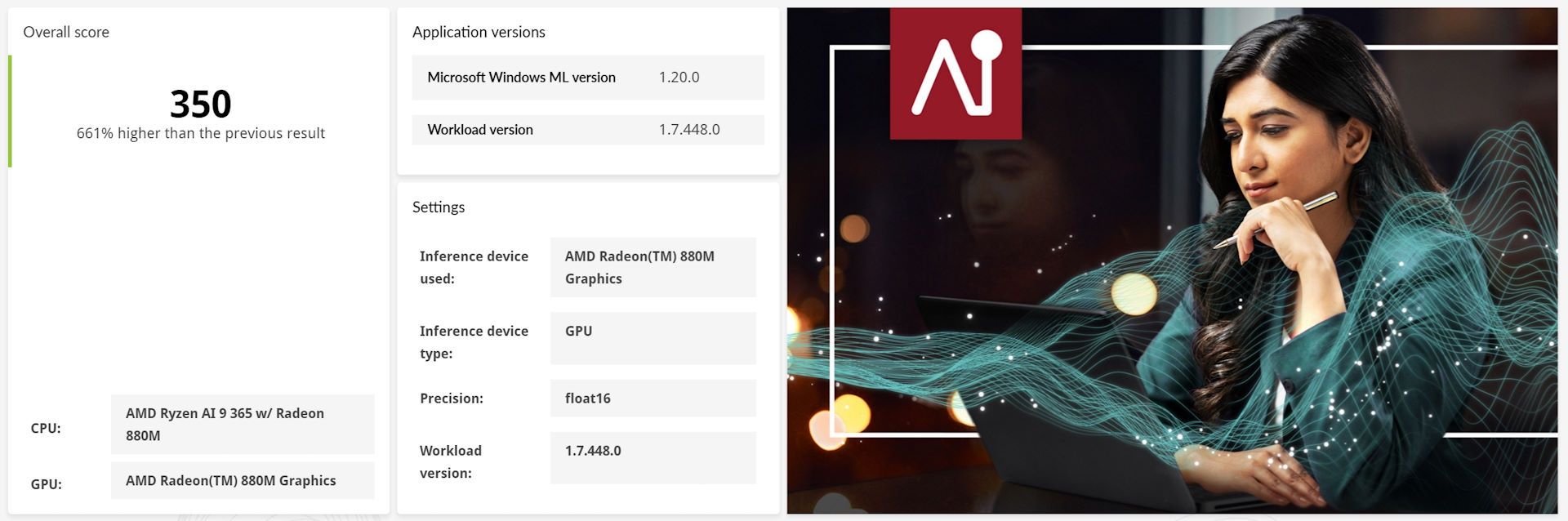Click the 'Precision:' label
The image size is (1568, 521).
click(452, 399)
